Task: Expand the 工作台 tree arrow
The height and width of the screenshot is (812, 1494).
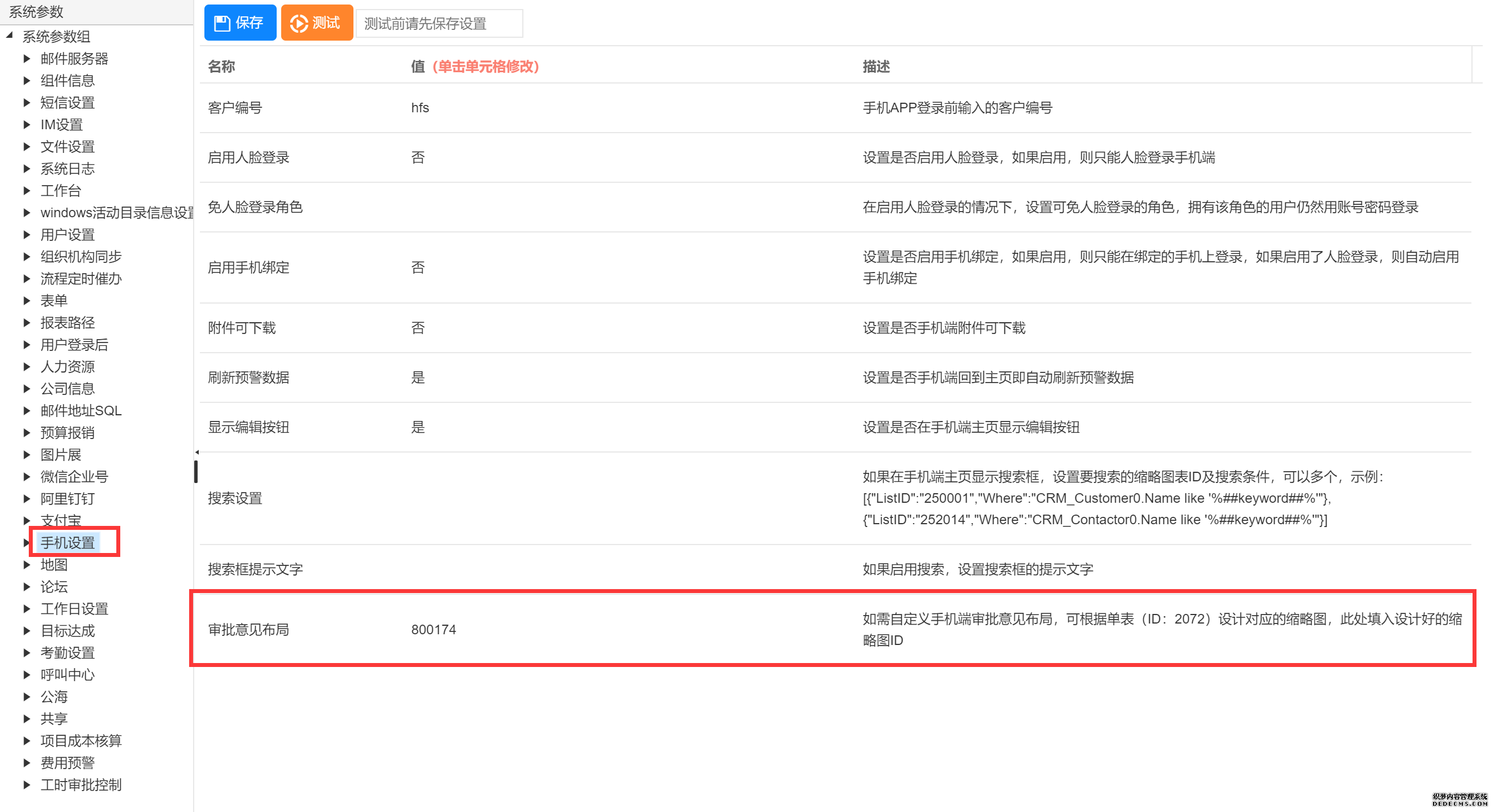Action: coord(27,191)
